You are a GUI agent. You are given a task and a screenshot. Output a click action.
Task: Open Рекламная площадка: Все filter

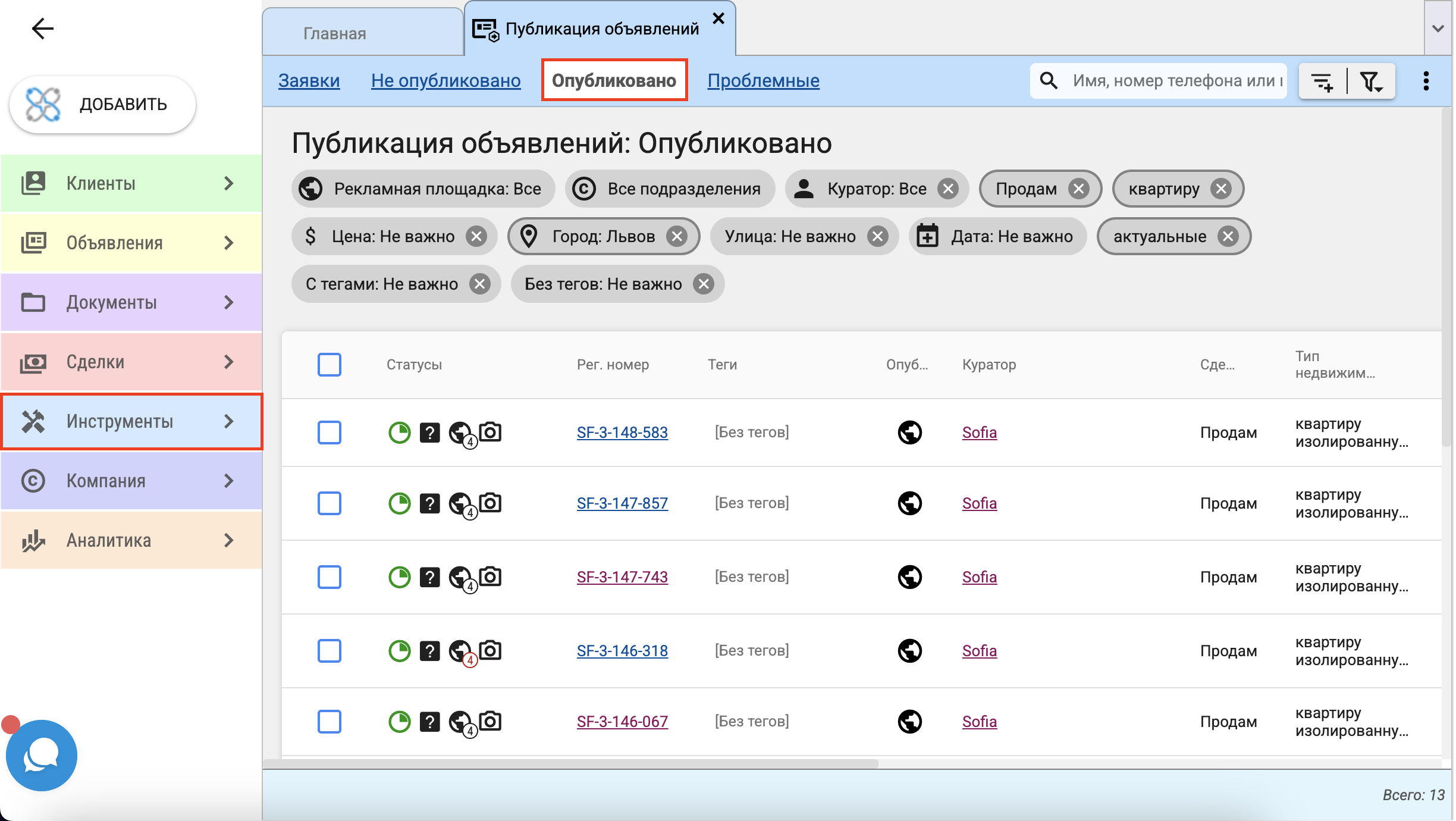(423, 189)
